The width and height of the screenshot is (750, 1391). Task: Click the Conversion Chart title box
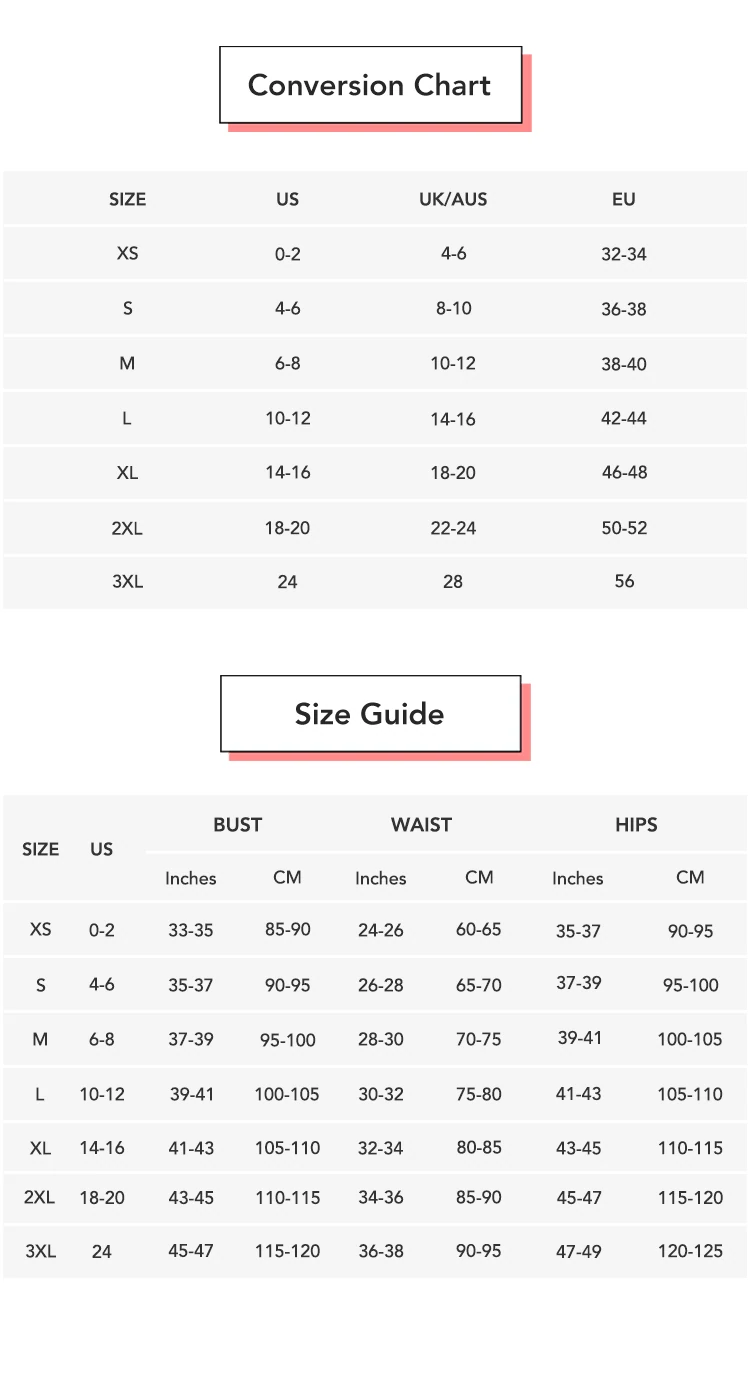370,85
